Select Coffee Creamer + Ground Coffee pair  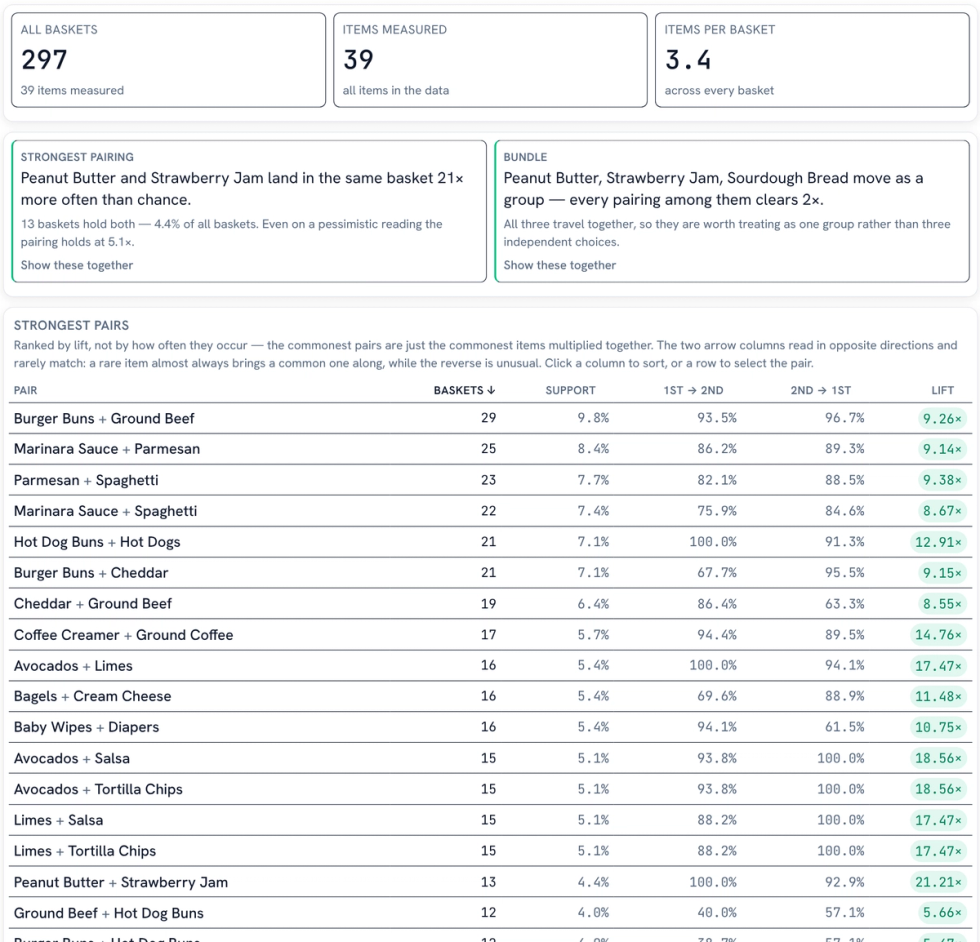click(x=490, y=634)
